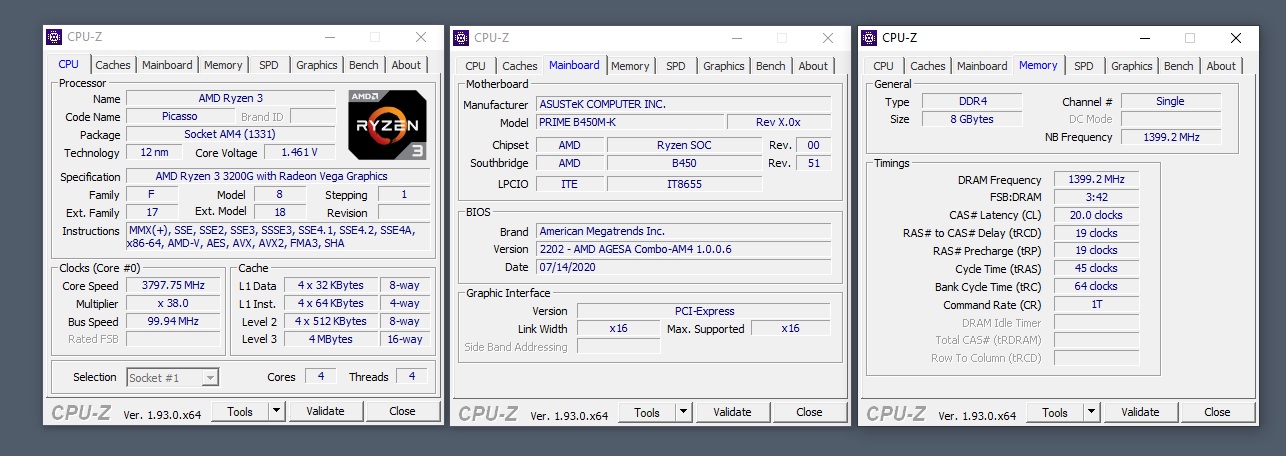Click the AMD Ryzen 3 logo image
The image size is (1286, 456).
pos(386,125)
